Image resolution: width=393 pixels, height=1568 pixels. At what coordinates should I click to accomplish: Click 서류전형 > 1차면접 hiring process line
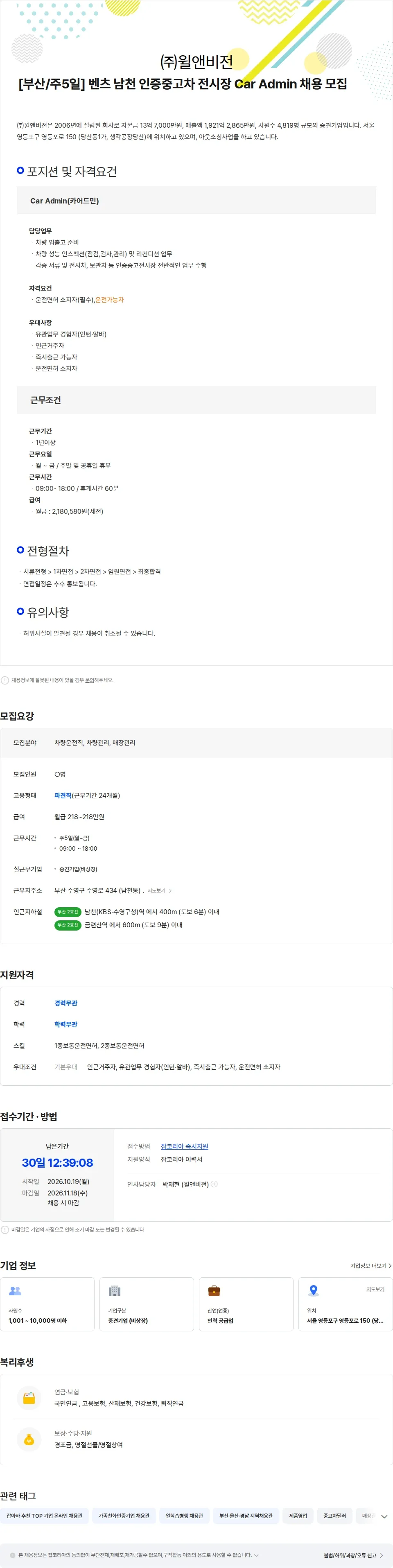[x=92, y=572]
